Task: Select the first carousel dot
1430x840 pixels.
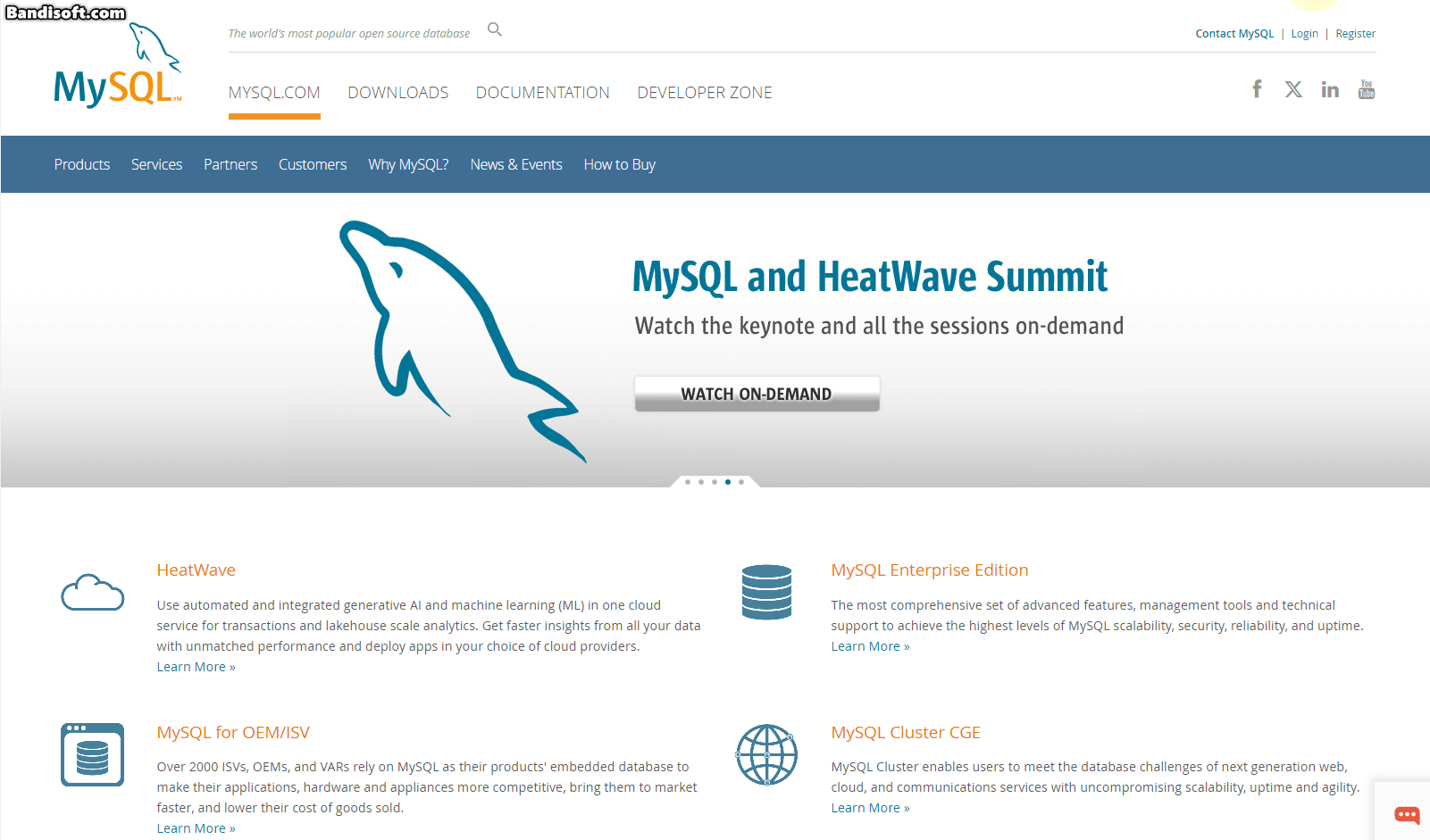Action: [x=688, y=482]
